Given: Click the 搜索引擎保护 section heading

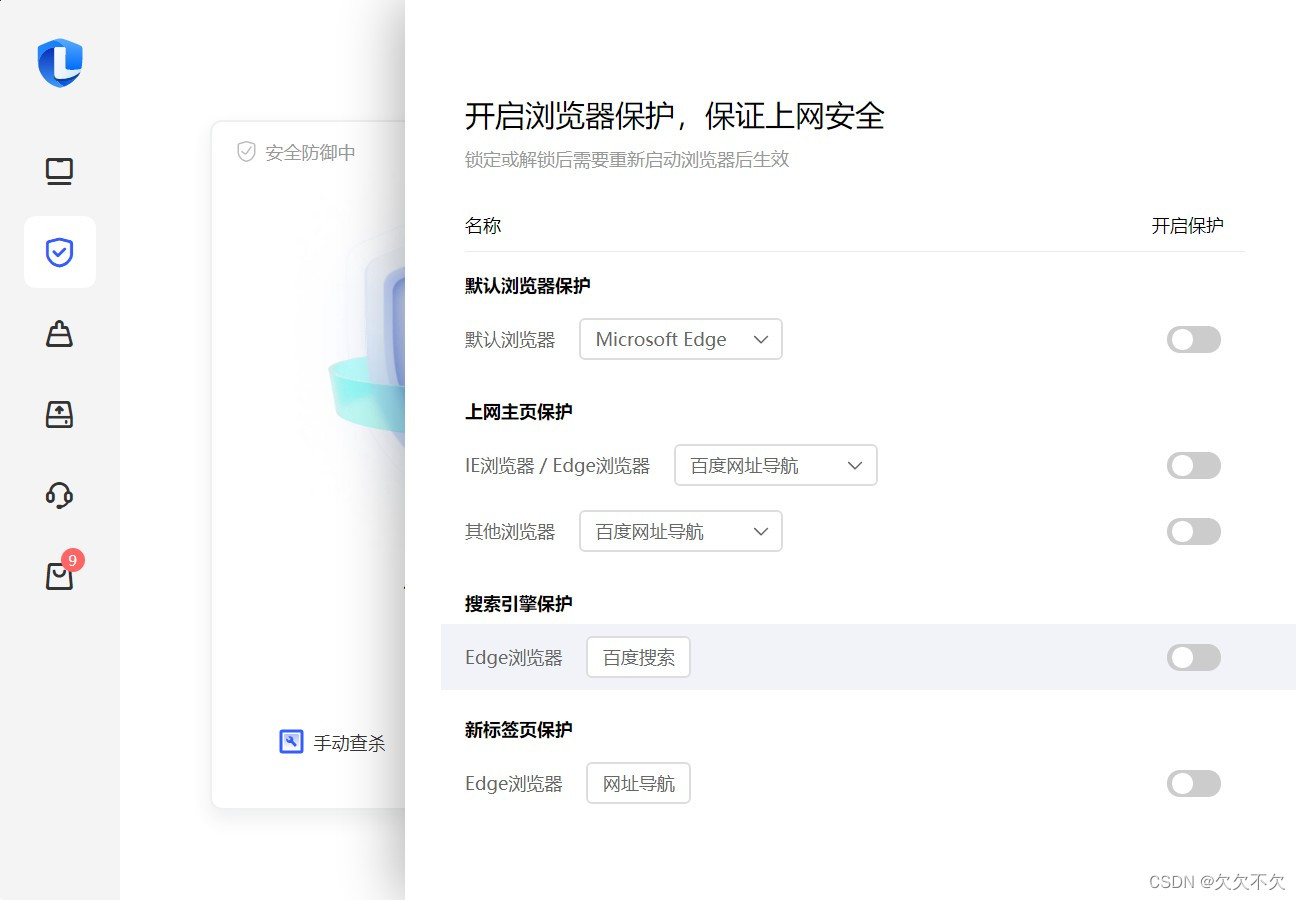Looking at the screenshot, I should 519,604.
